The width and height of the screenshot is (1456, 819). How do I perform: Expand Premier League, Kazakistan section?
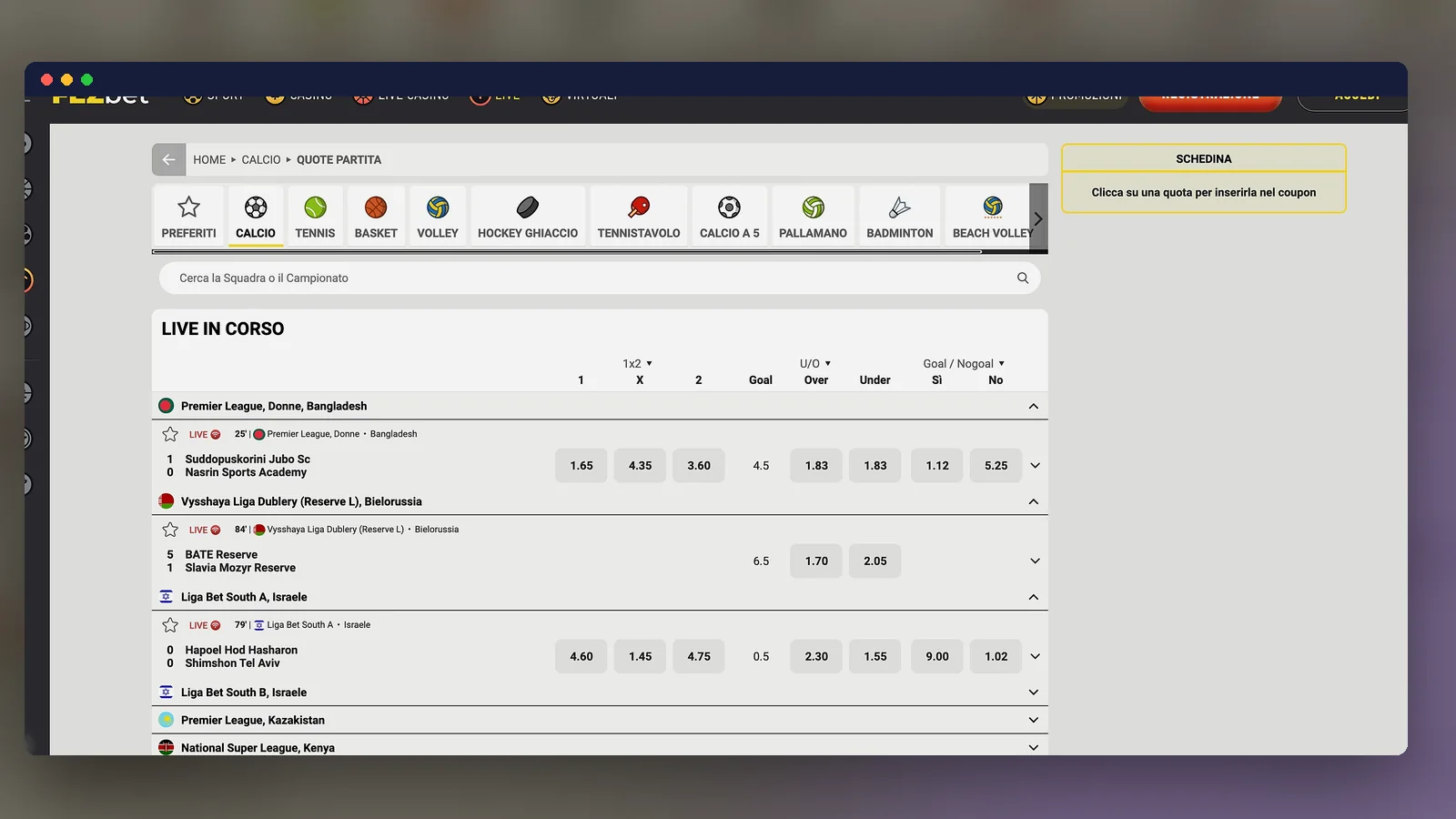pos(1034,720)
